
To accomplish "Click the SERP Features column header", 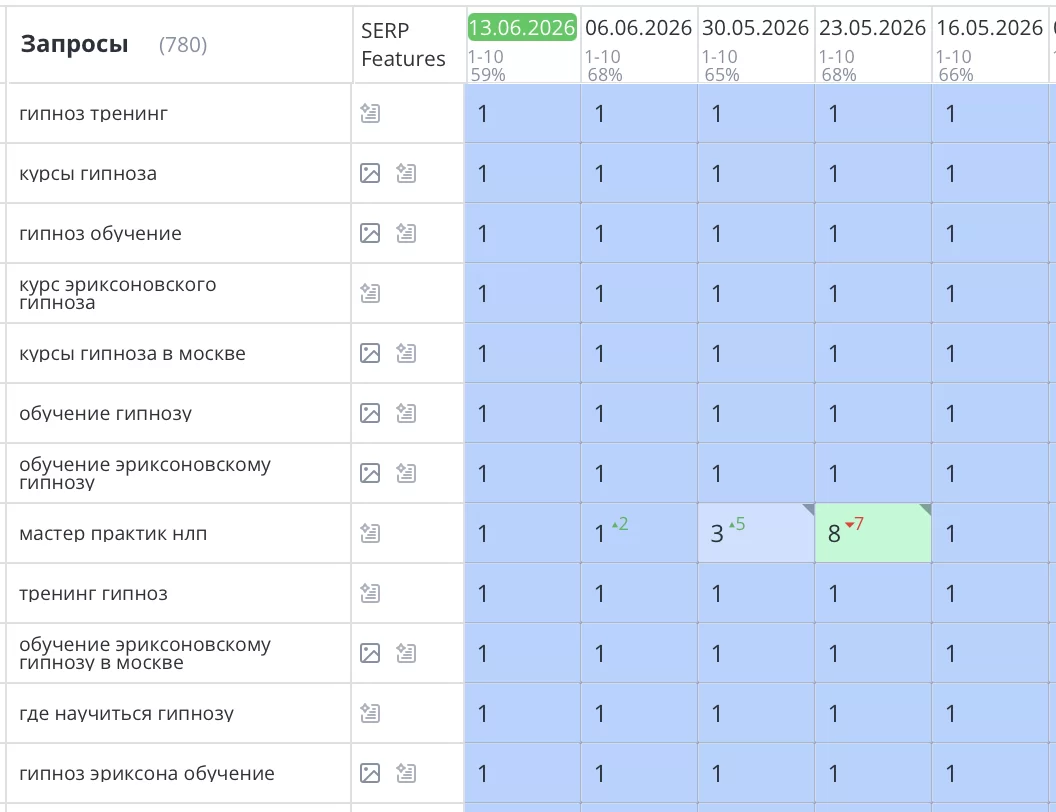I will tap(403, 44).
